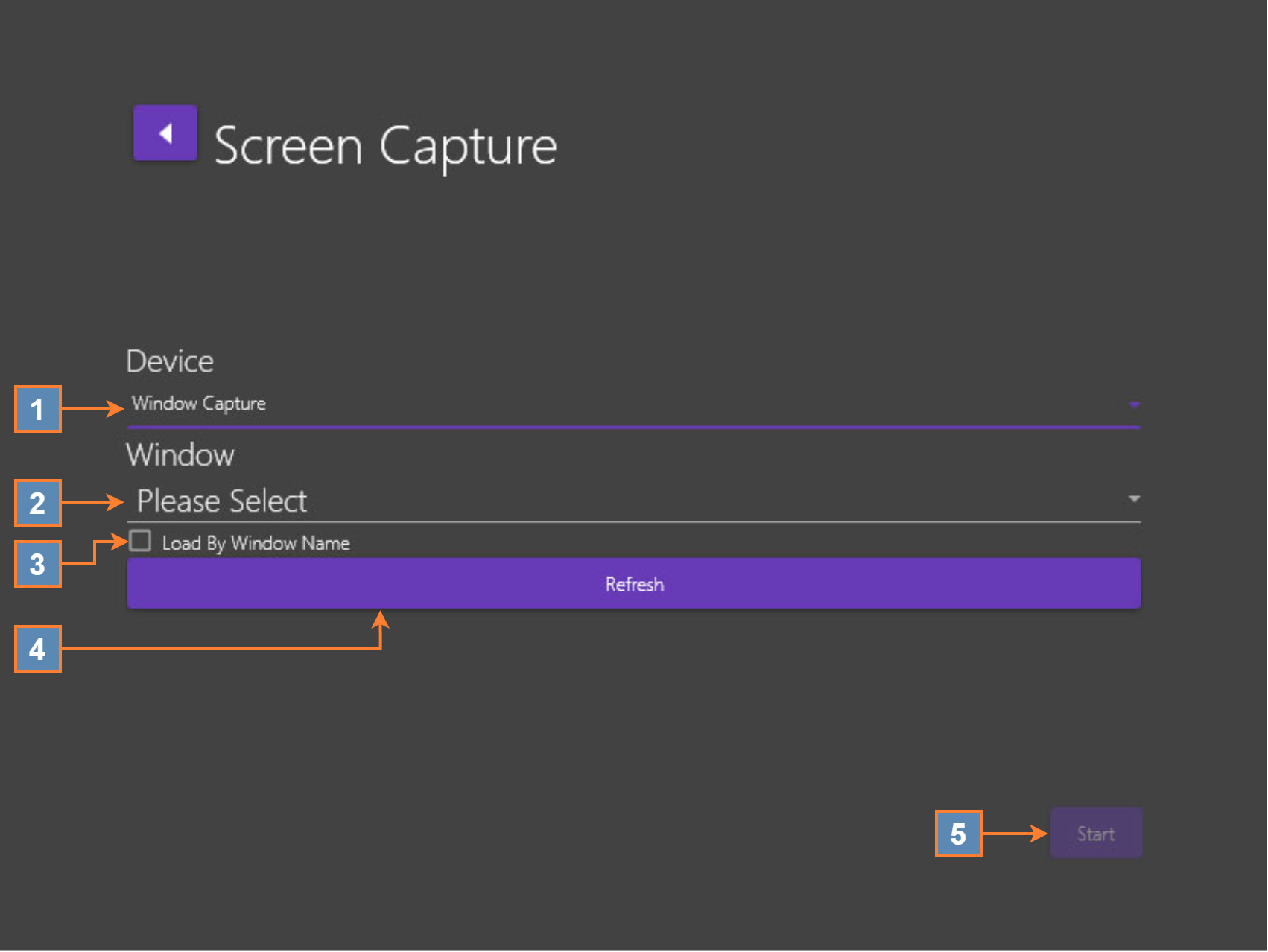Click callout number 2 badge
1268x952 pixels.
37,503
